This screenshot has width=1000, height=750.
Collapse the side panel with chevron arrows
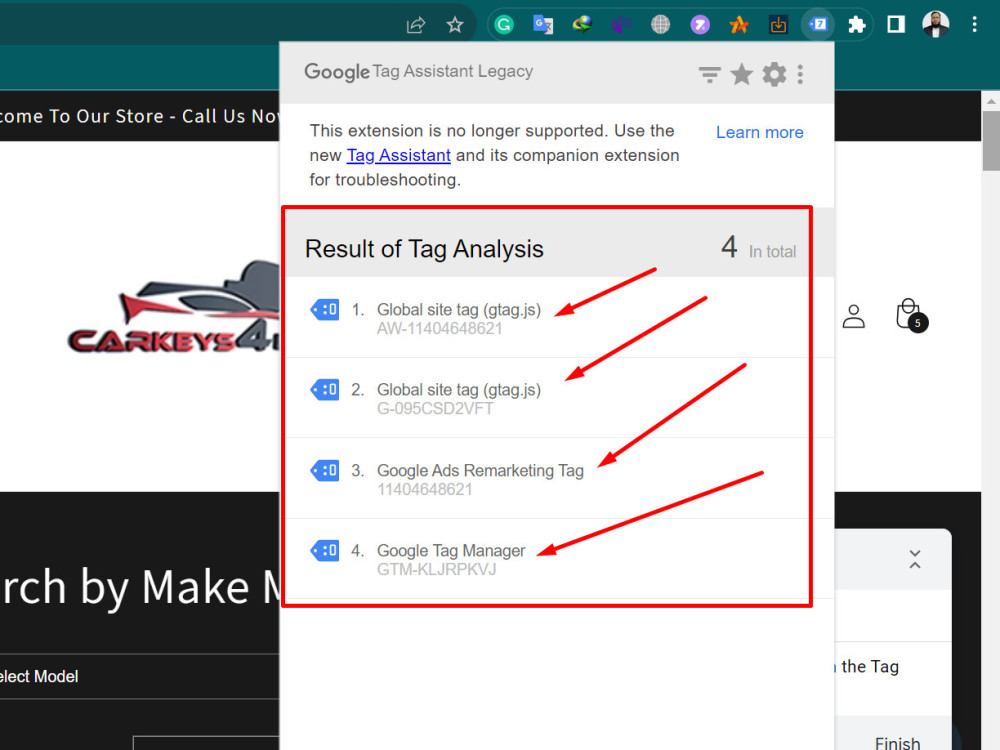click(x=915, y=559)
